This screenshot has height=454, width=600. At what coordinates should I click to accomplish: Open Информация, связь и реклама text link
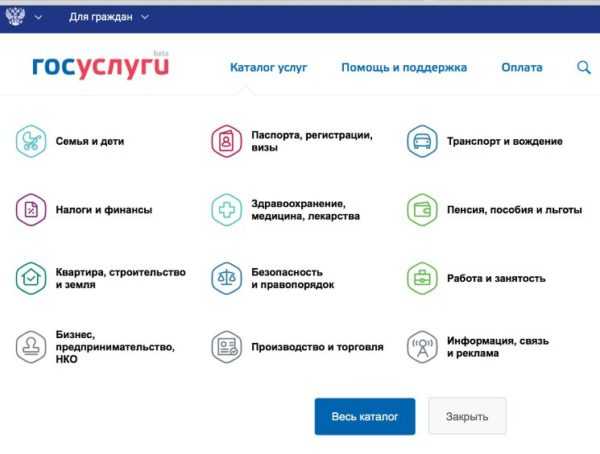tap(498, 347)
